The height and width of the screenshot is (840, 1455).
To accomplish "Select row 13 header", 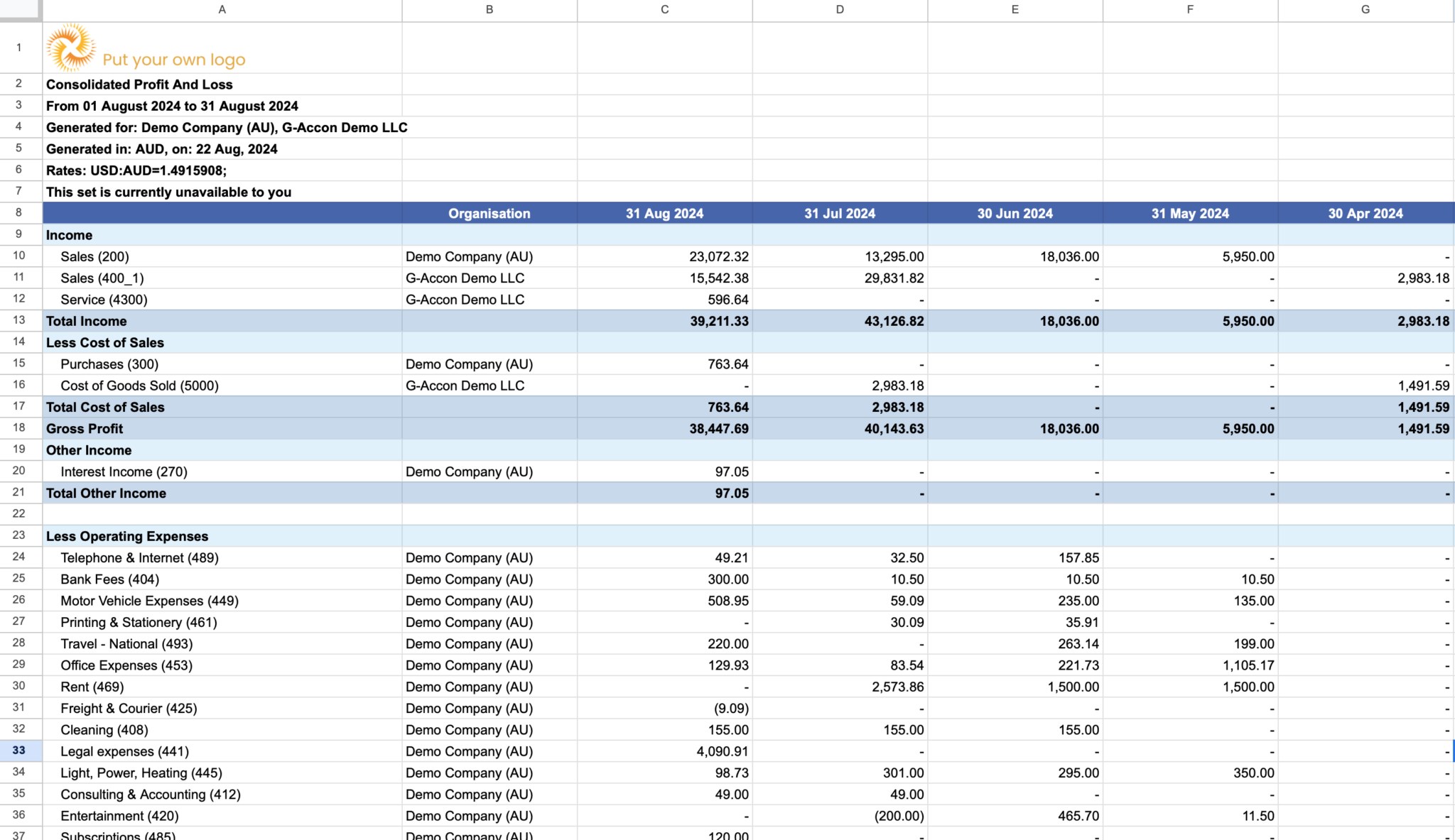I will click(x=19, y=320).
